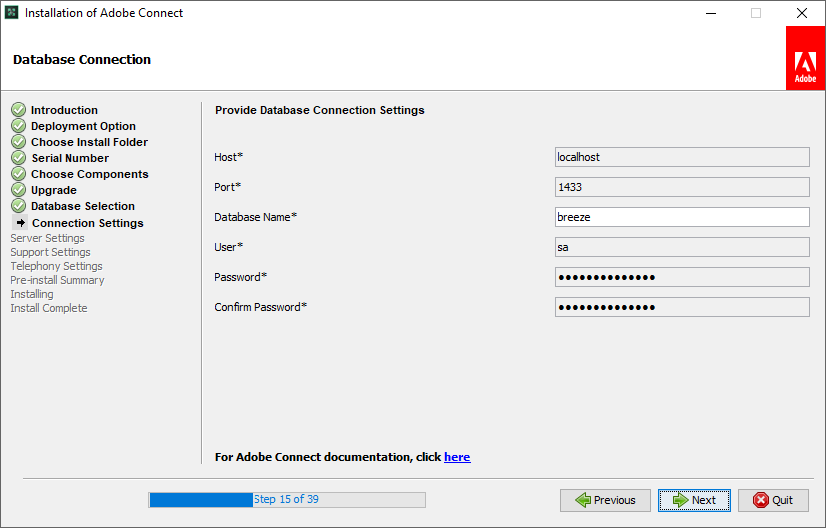Click the User field containing sa
Viewport: 826px width, 528px height.
click(682, 247)
